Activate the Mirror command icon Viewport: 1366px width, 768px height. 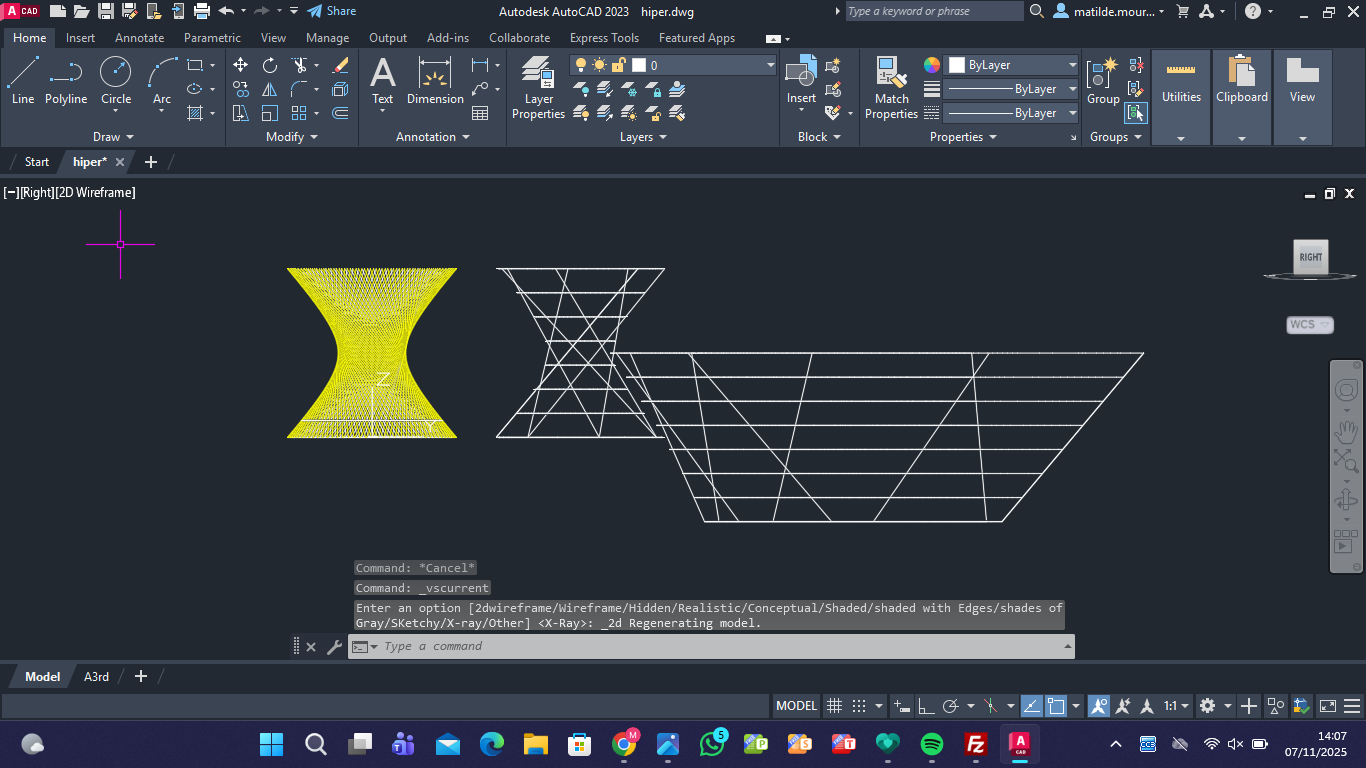coord(270,89)
